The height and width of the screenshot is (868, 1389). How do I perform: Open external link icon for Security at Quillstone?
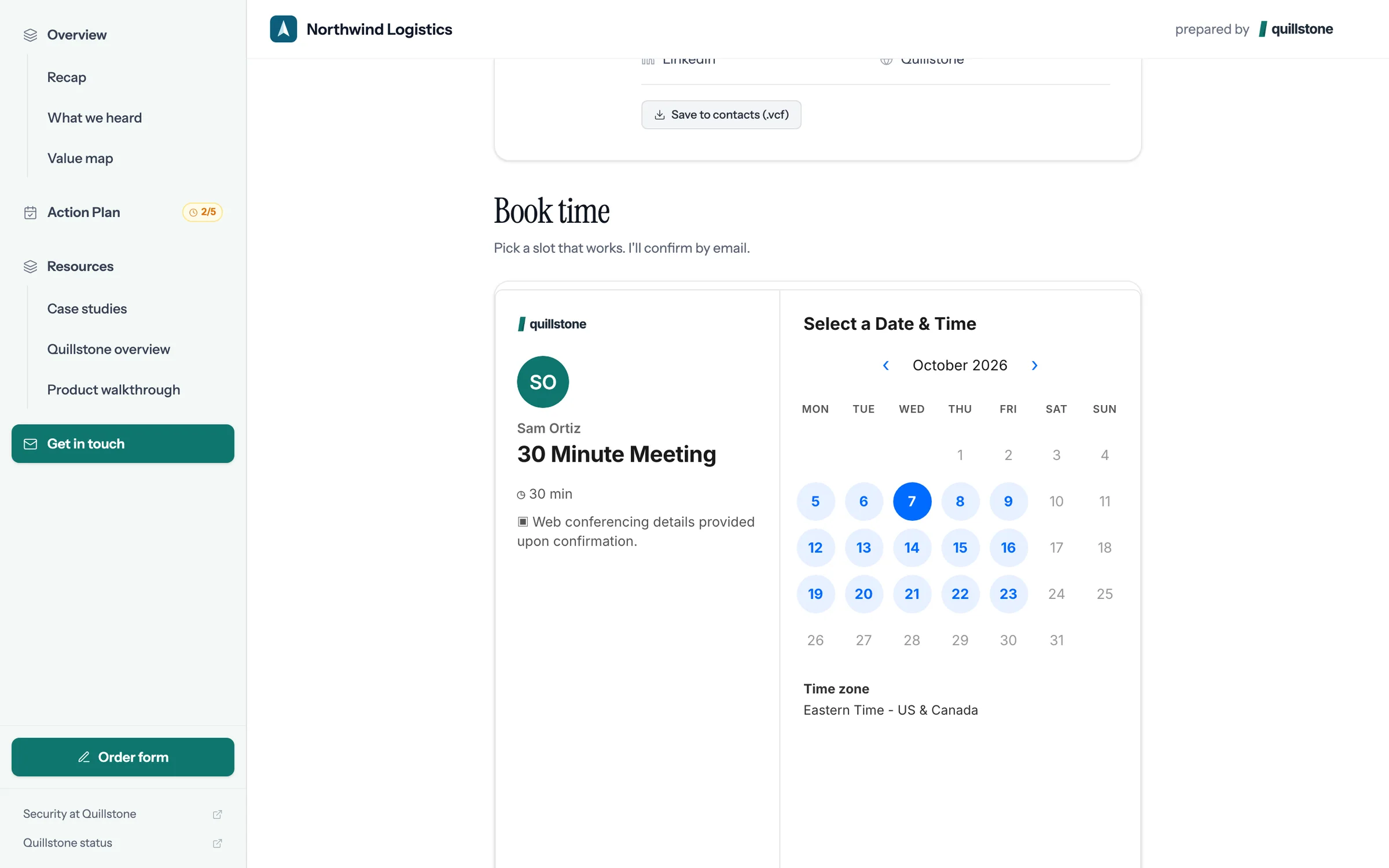[x=218, y=814]
